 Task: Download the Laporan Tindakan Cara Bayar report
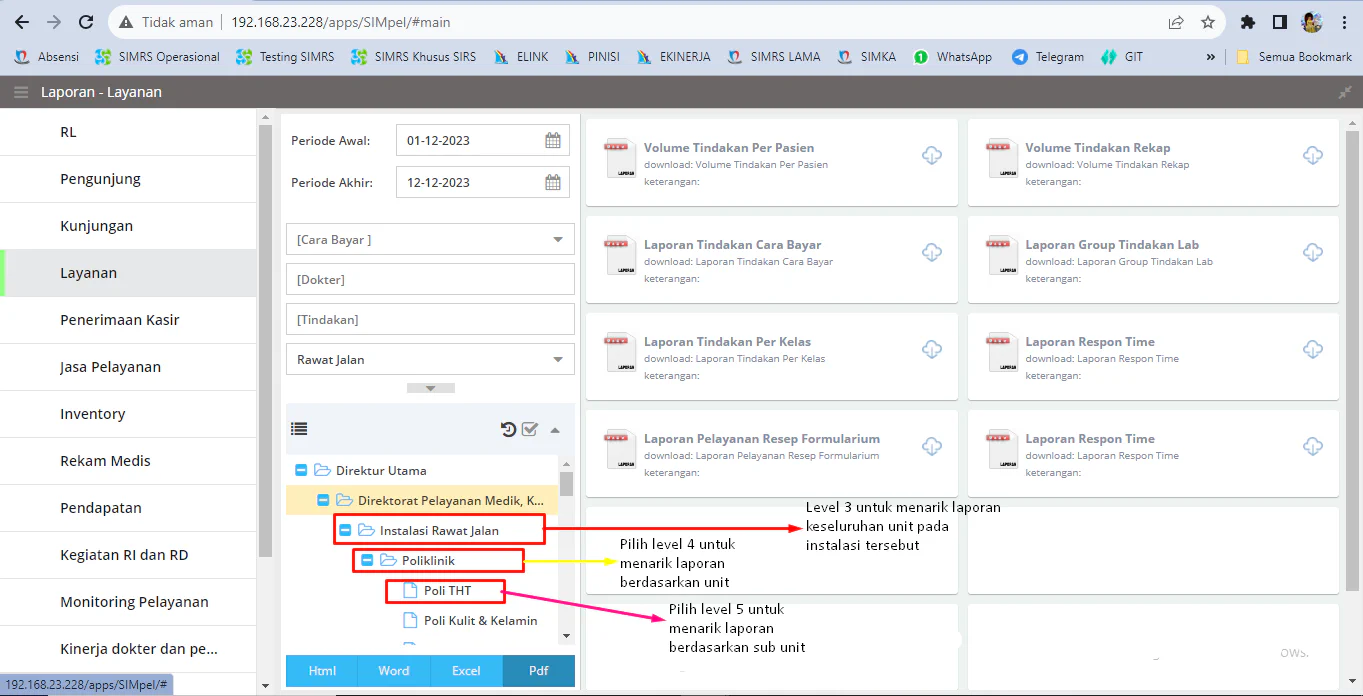coord(931,252)
